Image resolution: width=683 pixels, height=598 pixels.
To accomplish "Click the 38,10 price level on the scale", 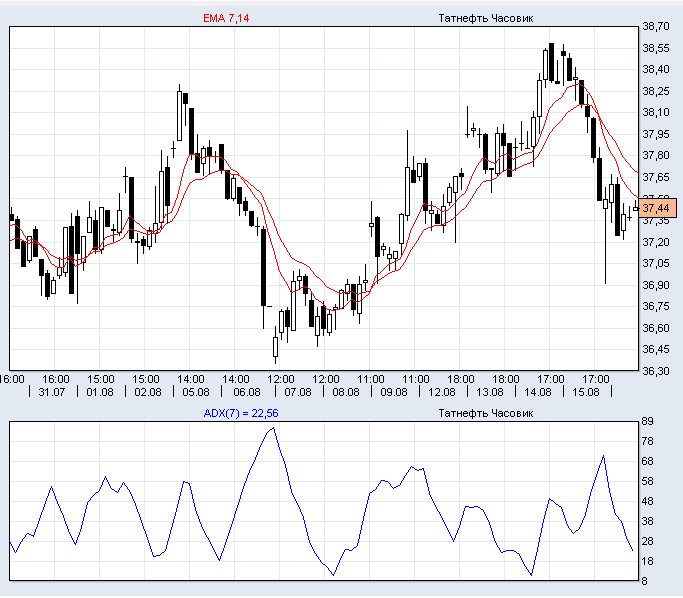I will pyautogui.click(x=656, y=112).
